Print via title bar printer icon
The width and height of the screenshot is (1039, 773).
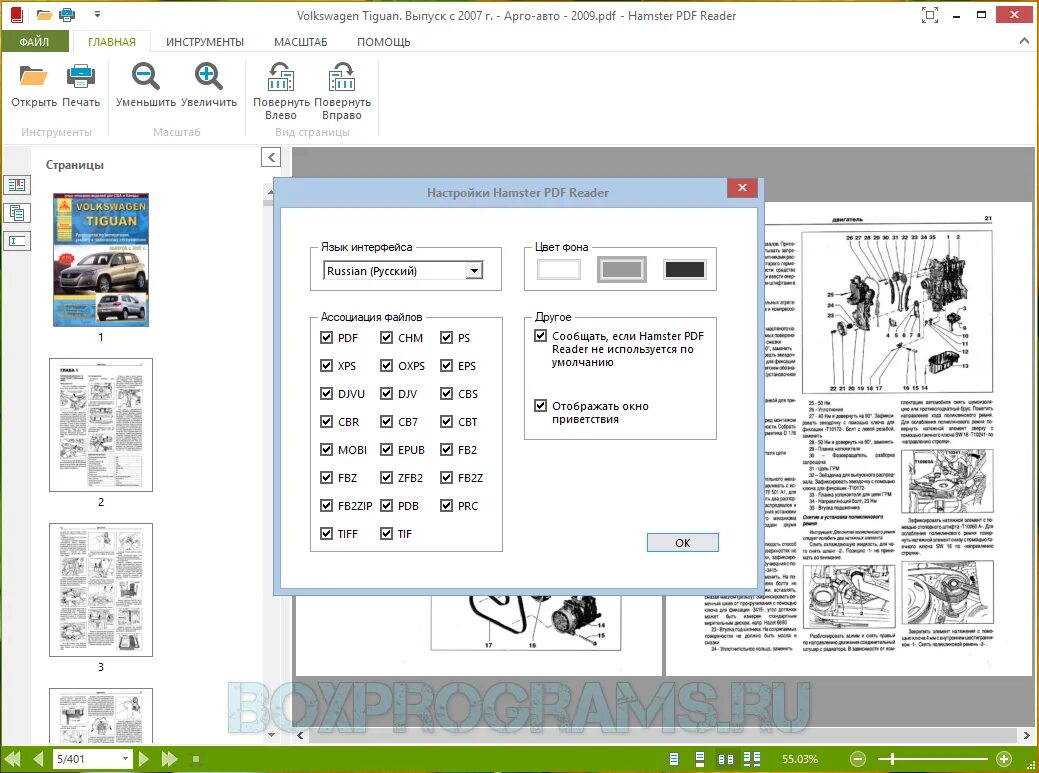click(x=67, y=14)
